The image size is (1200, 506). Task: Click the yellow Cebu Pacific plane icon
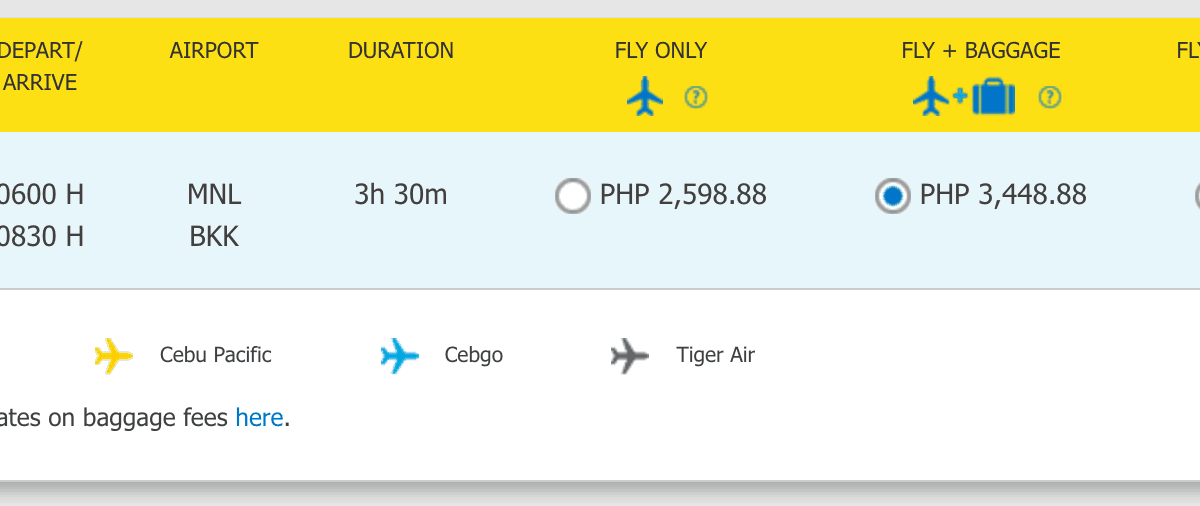point(113,355)
